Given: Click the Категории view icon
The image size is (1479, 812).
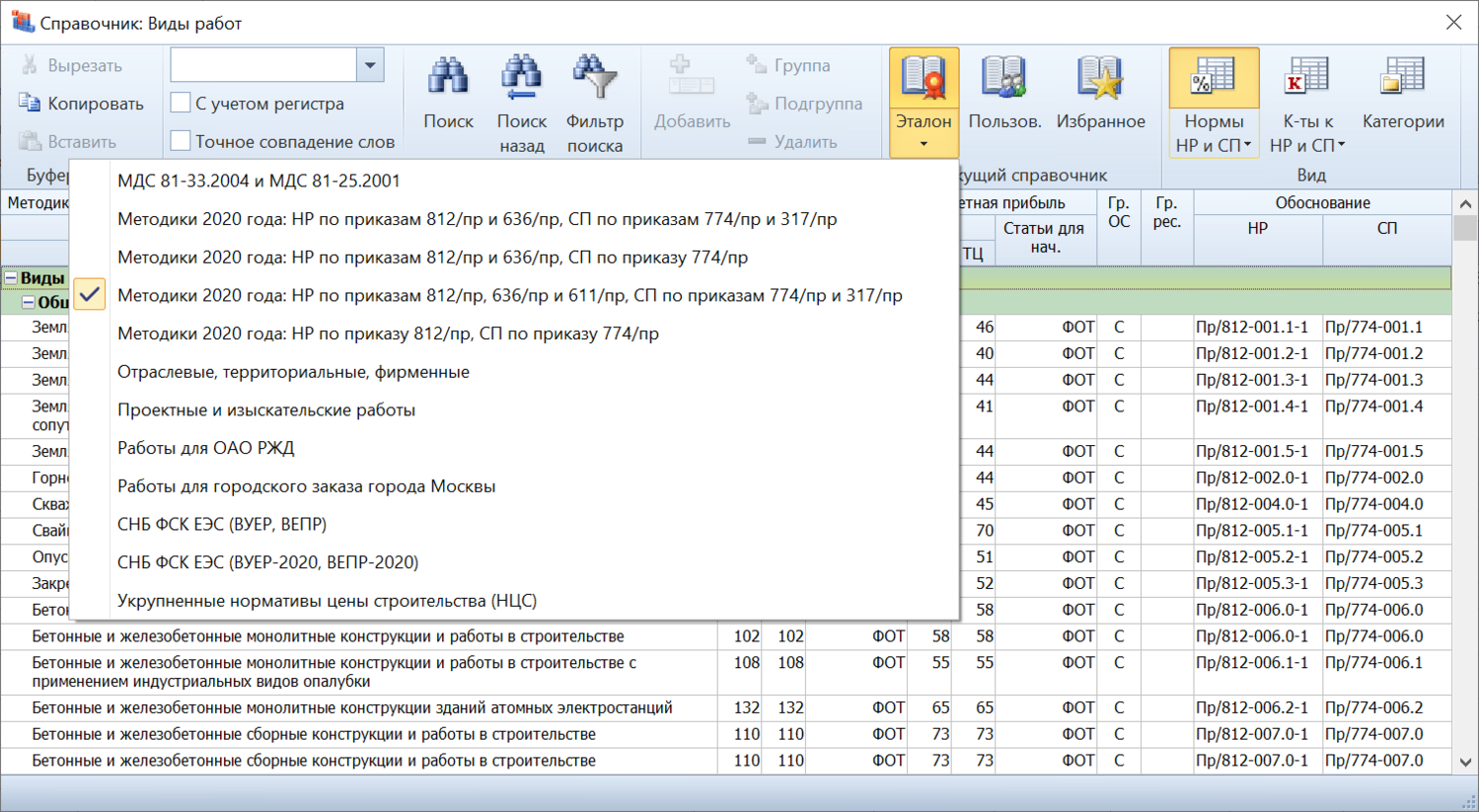Looking at the screenshot, I should [x=1402, y=80].
